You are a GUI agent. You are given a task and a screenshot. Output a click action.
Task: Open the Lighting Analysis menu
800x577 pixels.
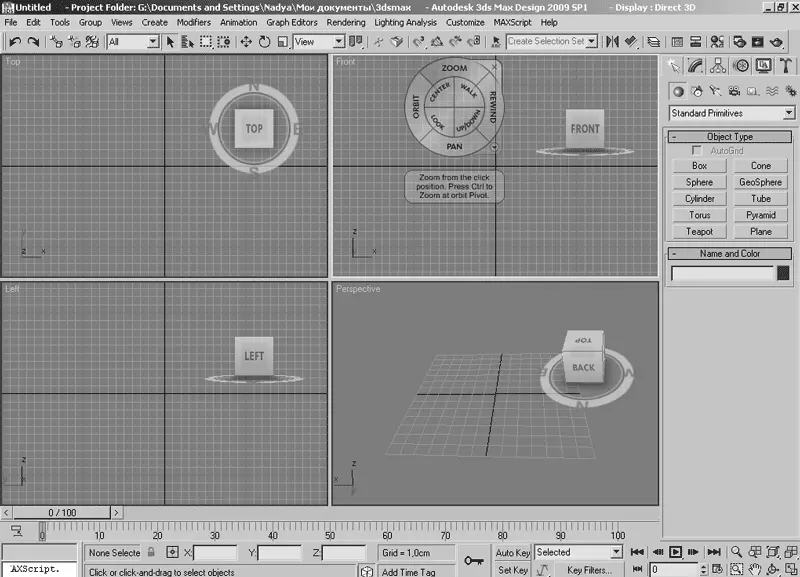point(406,22)
